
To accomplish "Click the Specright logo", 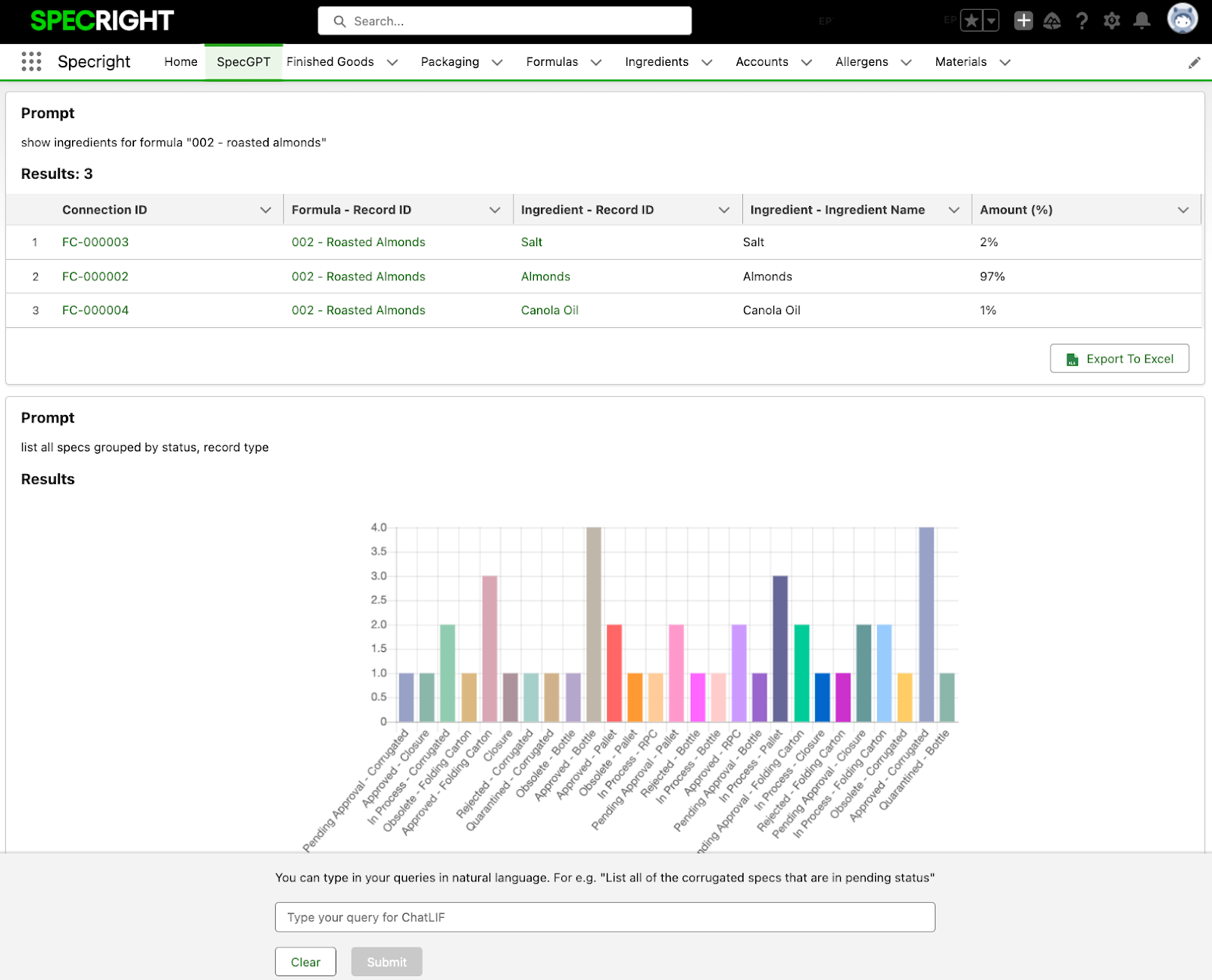I will pyautogui.click(x=102, y=20).
